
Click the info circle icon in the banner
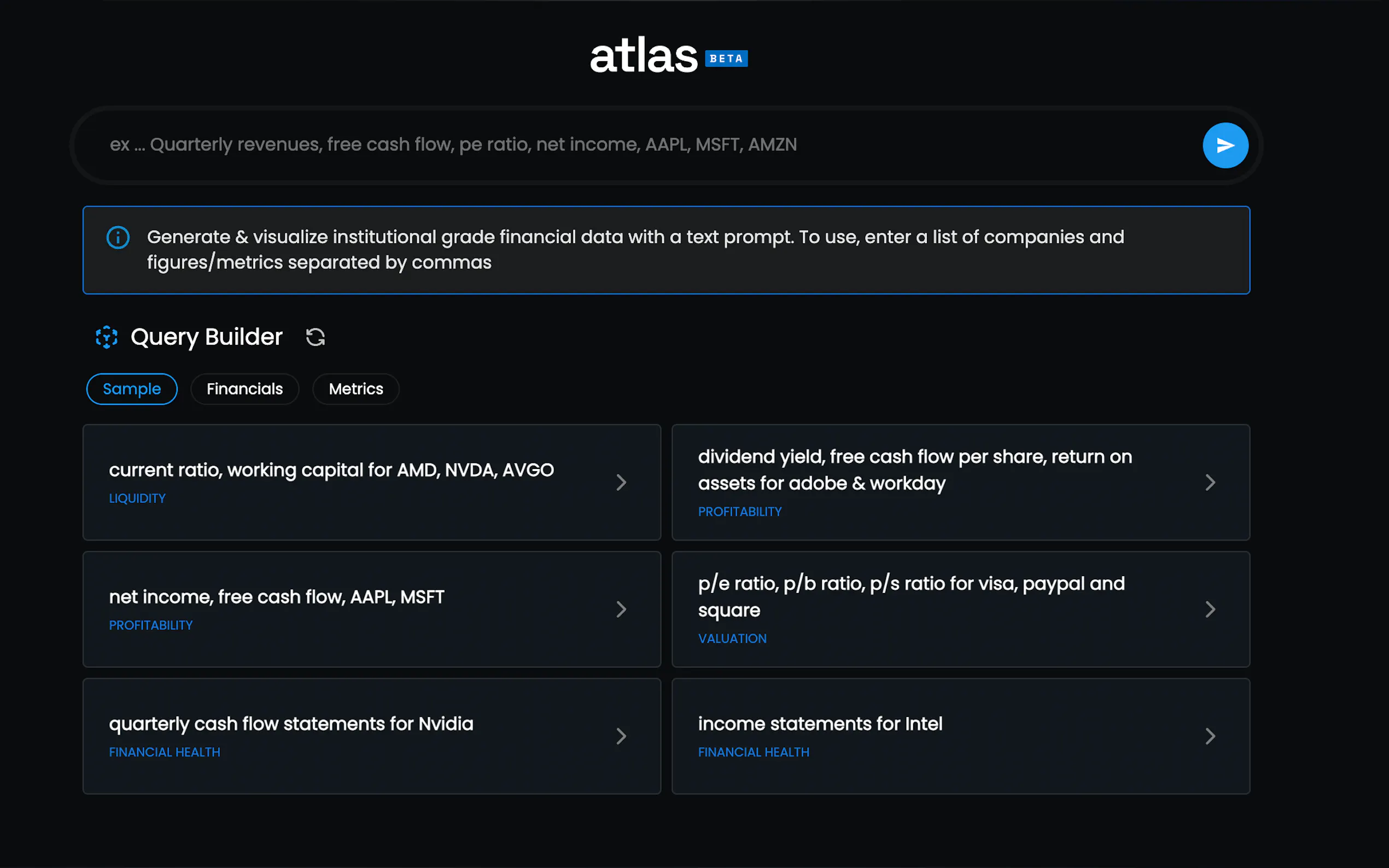[x=118, y=237]
